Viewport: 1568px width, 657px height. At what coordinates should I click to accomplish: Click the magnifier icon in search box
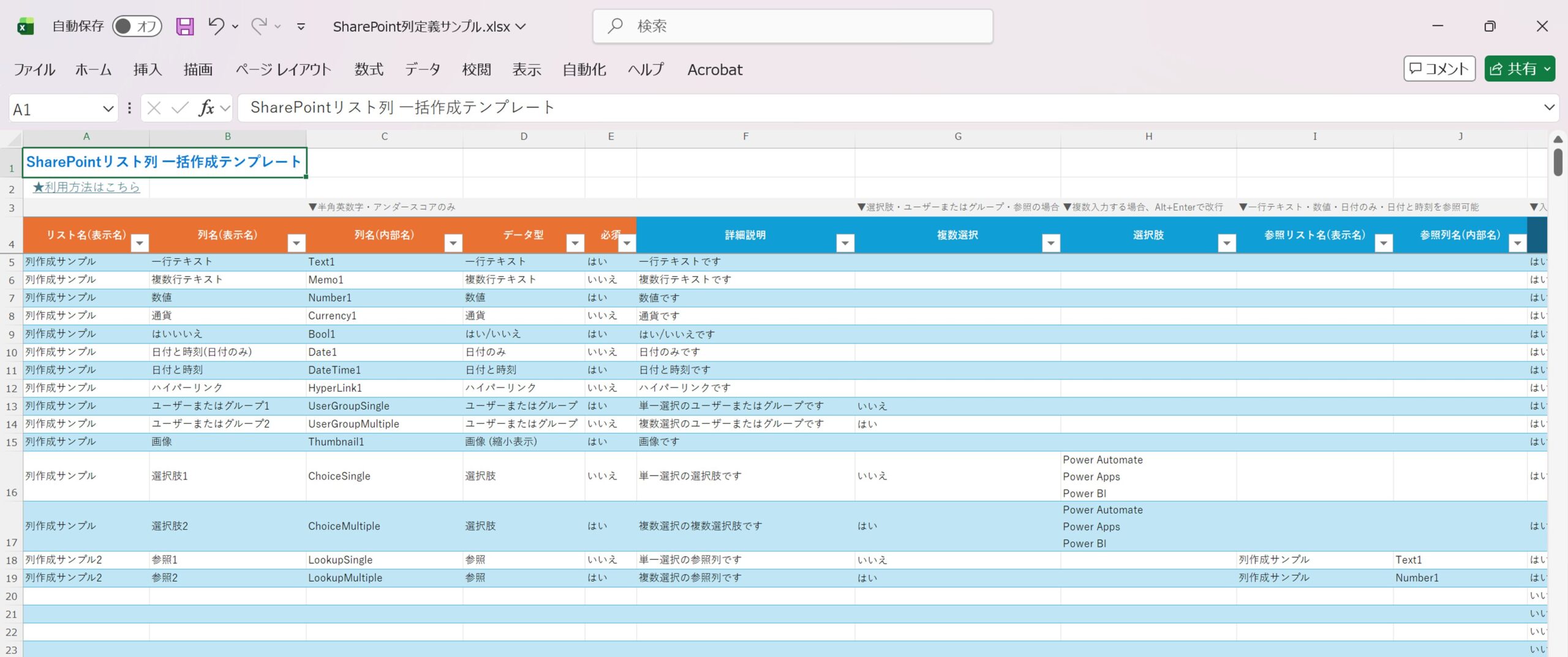click(x=615, y=26)
